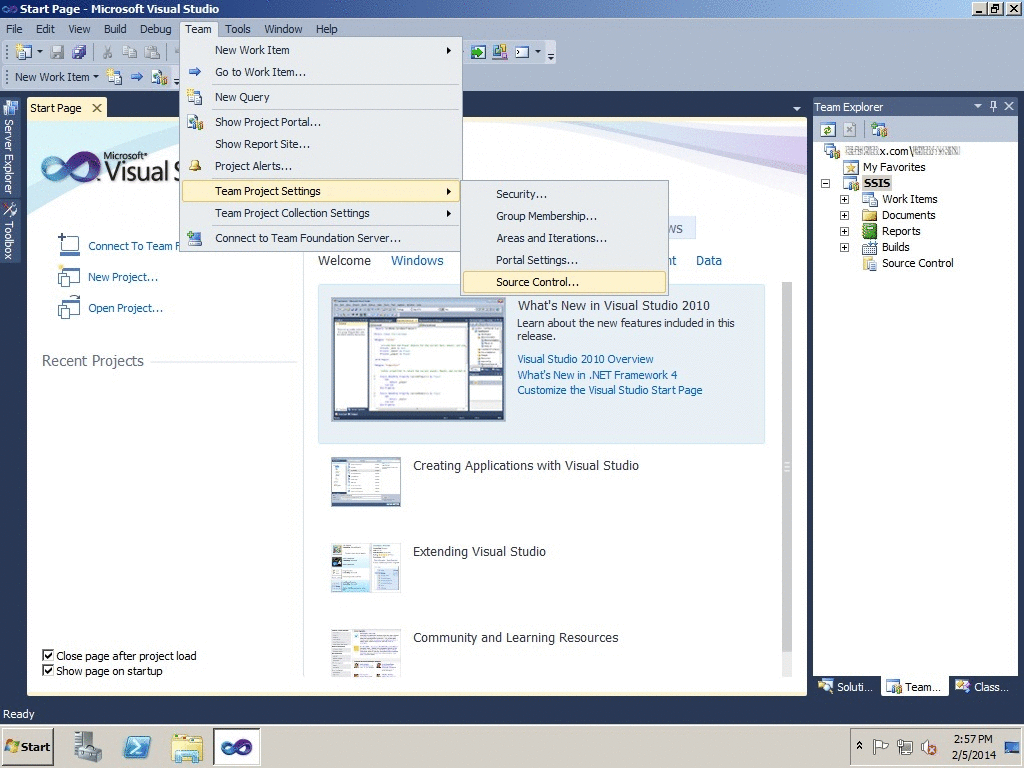The image size is (1024, 768).
Task: Expand the Documents node
Action: (x=844, y=216)
